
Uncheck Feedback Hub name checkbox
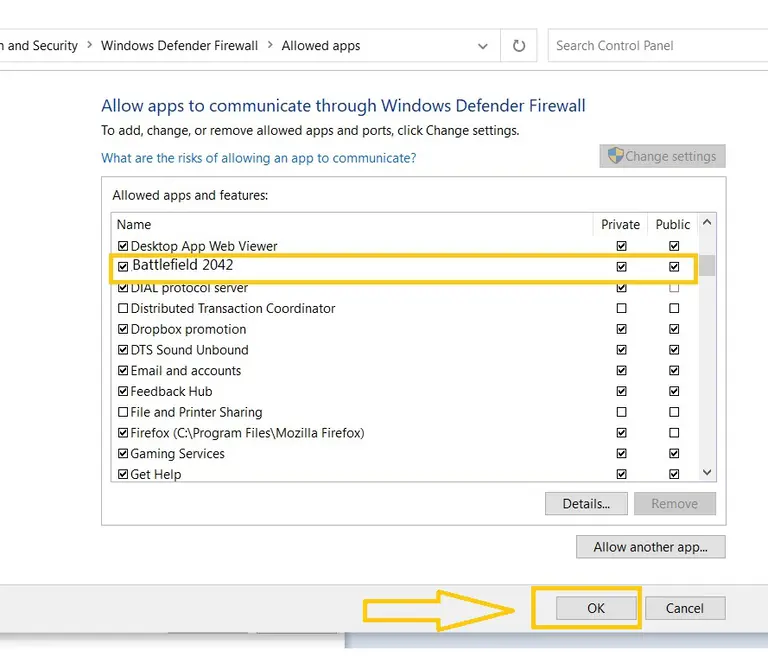[x=123, y=391]
